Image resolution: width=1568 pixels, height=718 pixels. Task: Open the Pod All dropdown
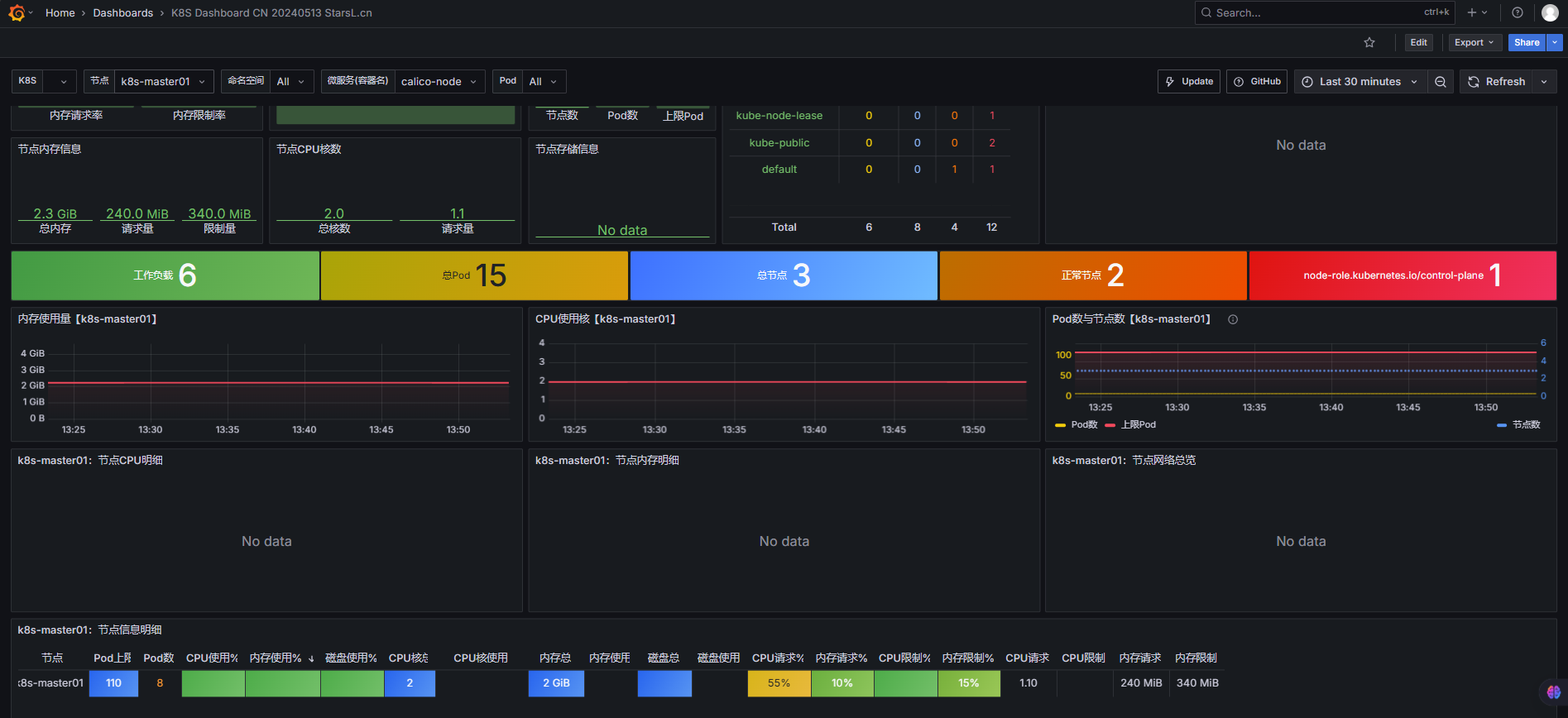pos(544,81)
